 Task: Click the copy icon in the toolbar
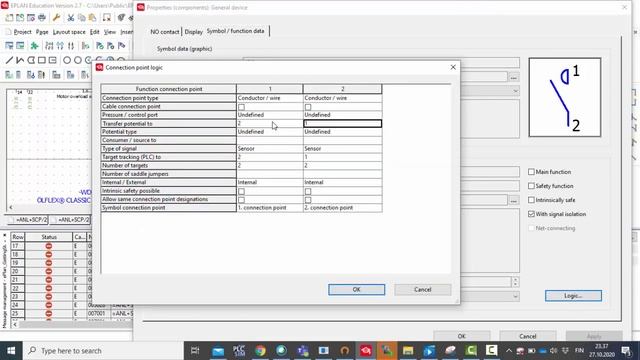(x=82, y=18)
